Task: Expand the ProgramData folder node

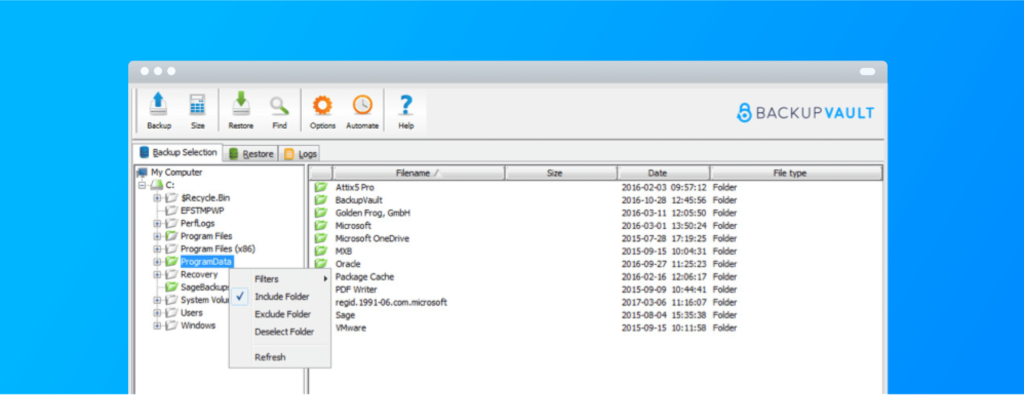Action: click(x=157, y=262)
